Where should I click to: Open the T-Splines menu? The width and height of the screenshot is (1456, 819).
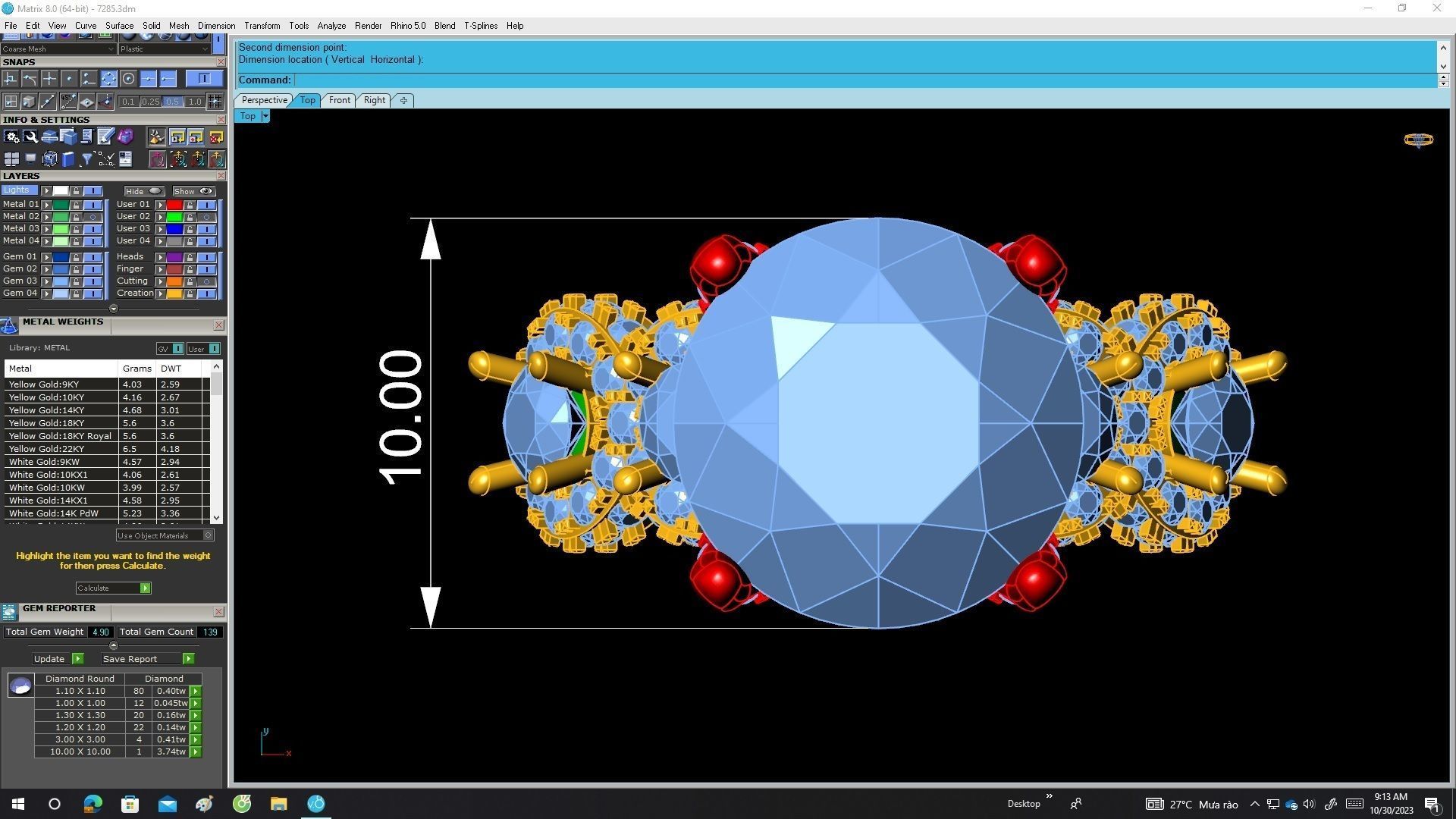[x=480, y=26]
